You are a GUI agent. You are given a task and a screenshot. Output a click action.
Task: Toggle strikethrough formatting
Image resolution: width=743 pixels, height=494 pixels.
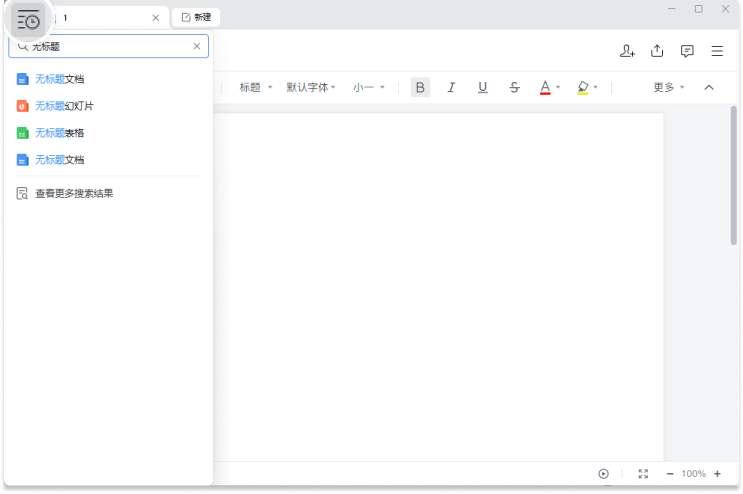click(514, 87)
